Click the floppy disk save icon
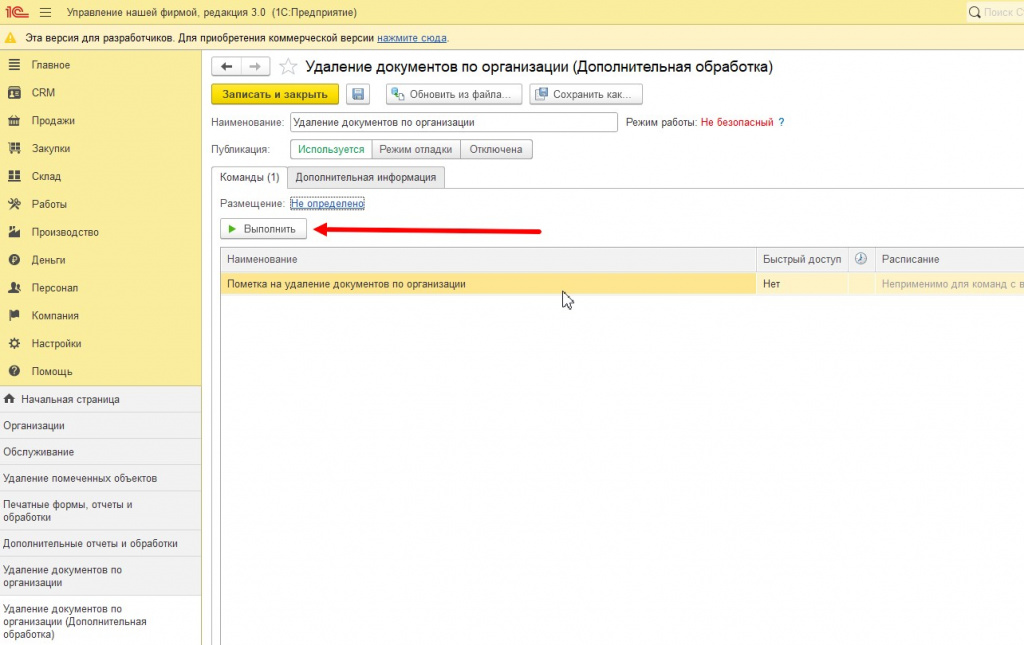 (x=358, y=94)
